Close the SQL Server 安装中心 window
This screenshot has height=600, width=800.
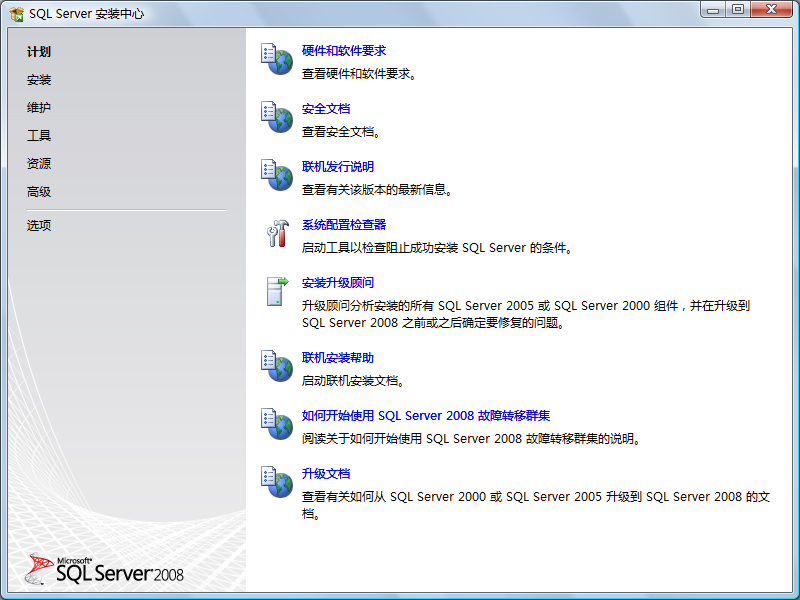click(772, 10)
